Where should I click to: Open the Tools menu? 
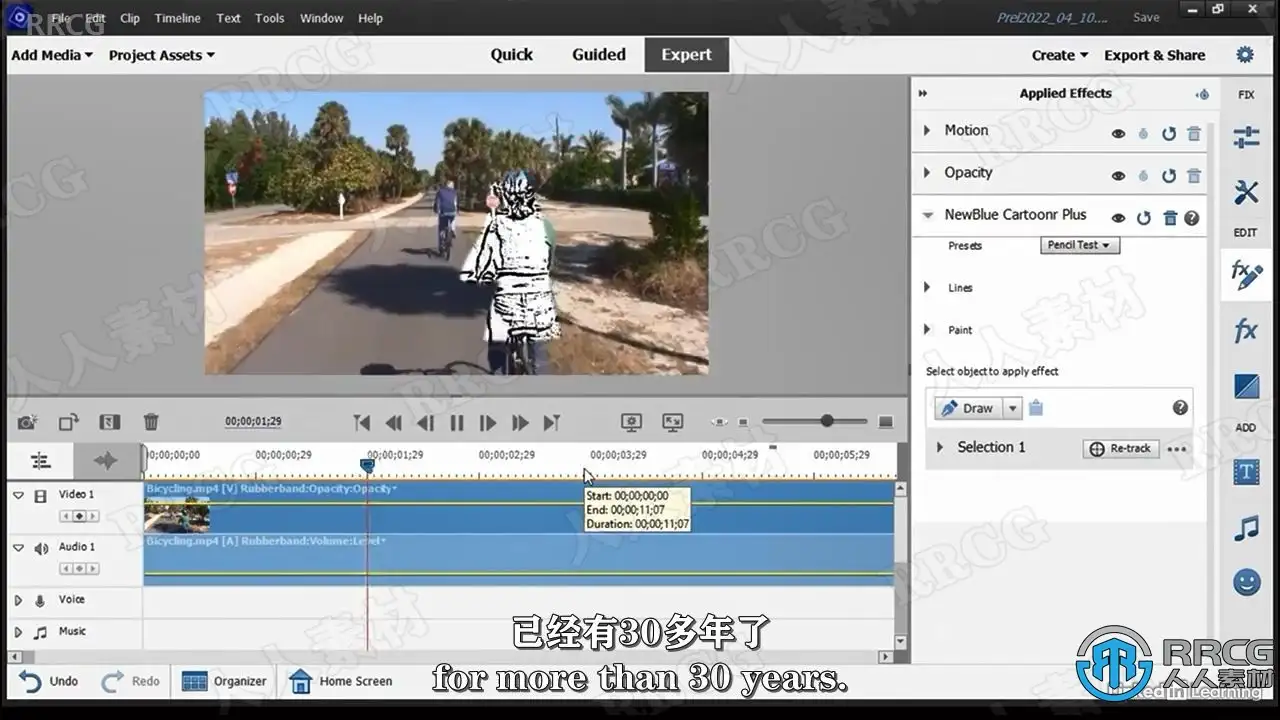[x=270, y=18]
